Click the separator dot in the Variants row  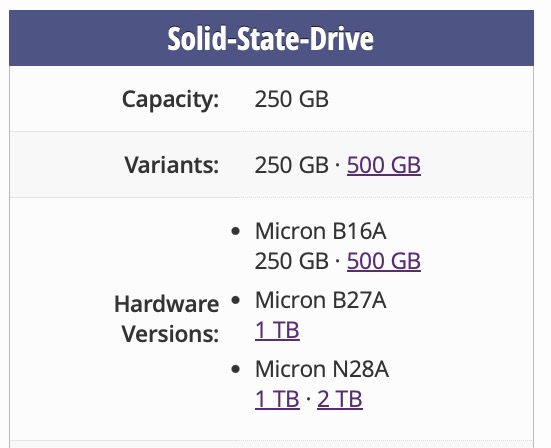[x=338, y=164]
